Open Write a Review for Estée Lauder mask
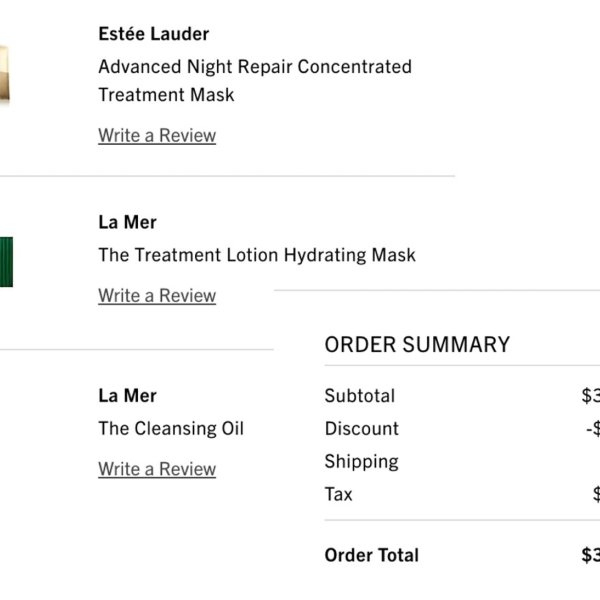Image resolution: width=600 pixels, height=600 pixels. pyautogui.click(x=157, y=135)
